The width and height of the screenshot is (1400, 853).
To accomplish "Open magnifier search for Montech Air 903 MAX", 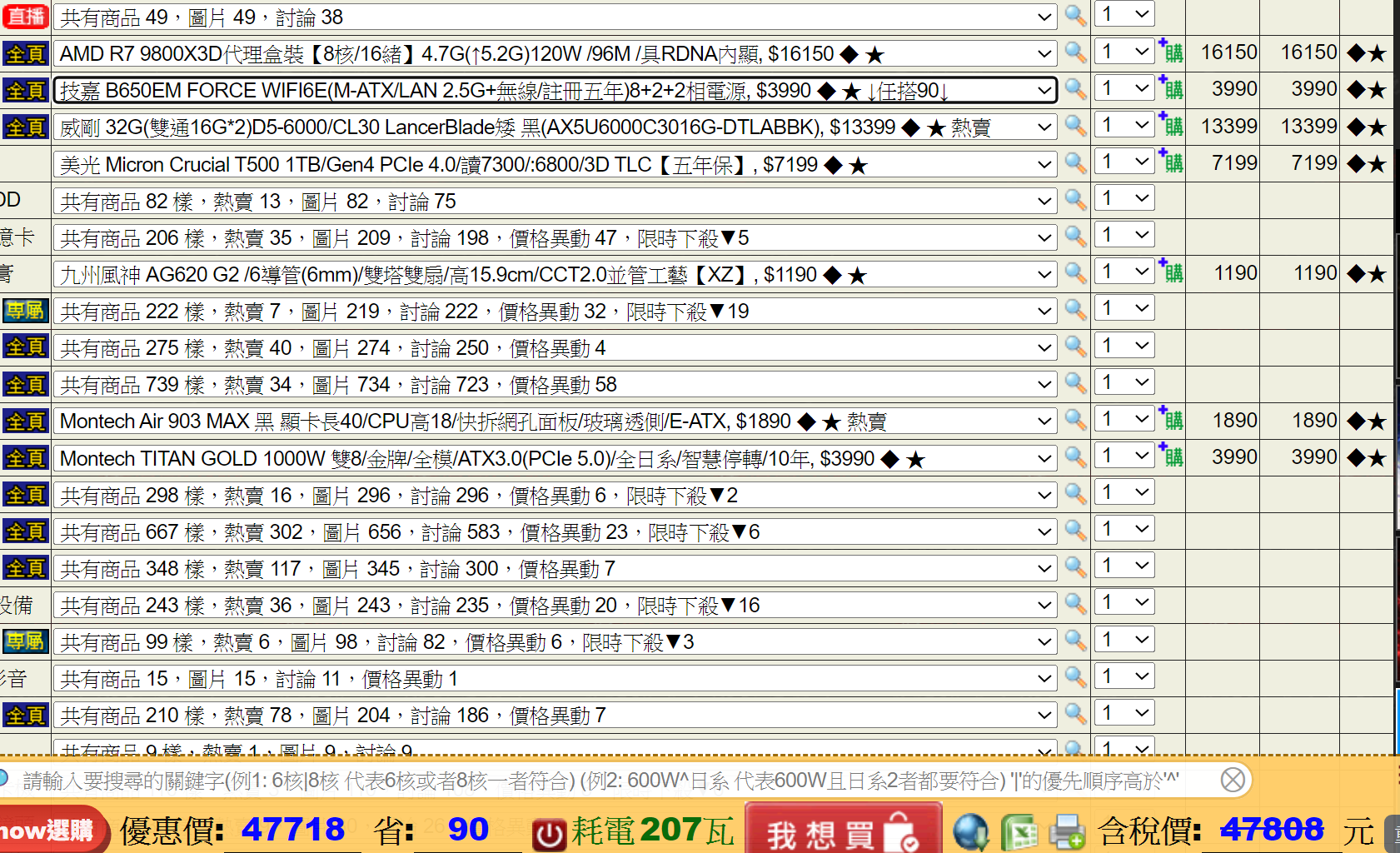I will pos(1075,420).
